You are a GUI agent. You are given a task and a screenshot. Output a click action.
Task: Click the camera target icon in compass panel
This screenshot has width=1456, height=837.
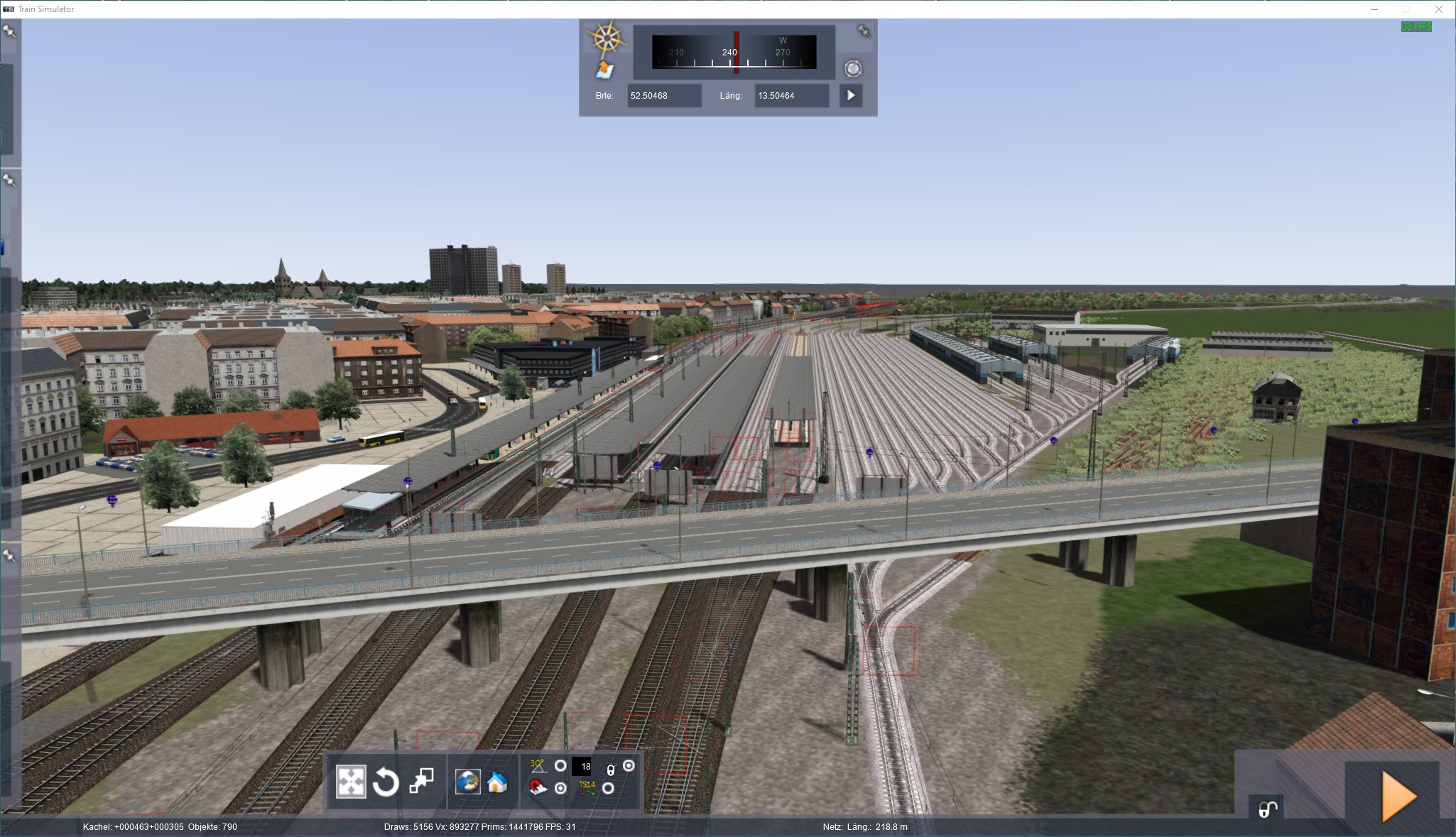(852, 69)
